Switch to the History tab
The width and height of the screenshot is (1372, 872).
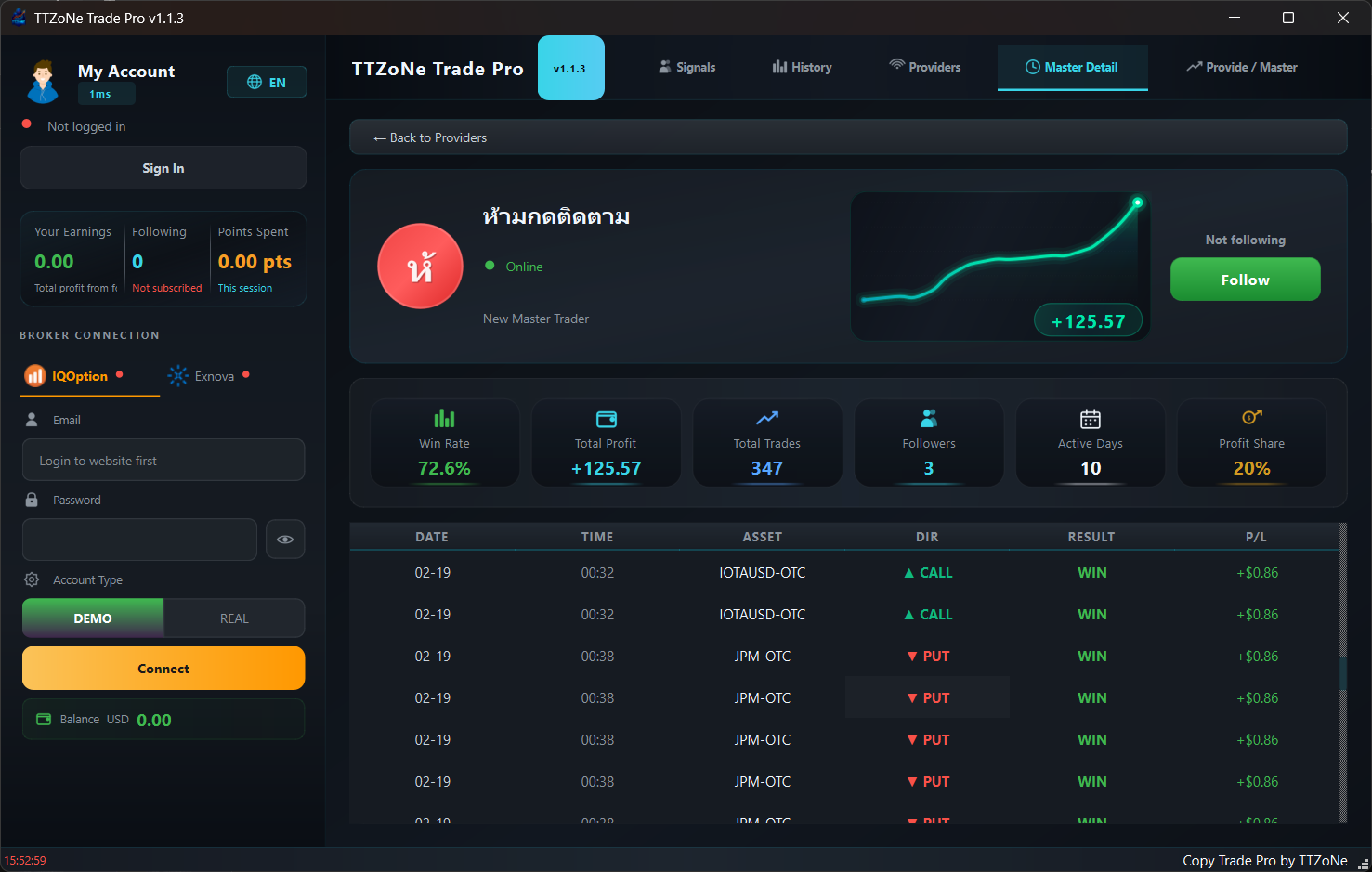click(801, 67)
